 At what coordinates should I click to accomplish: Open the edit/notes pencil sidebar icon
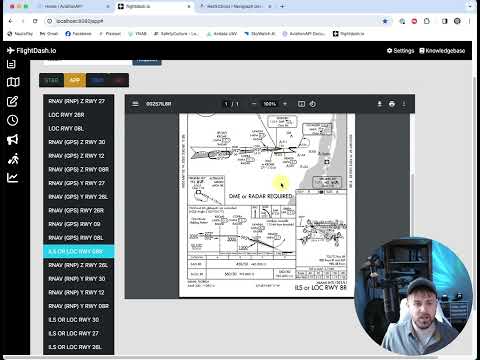point(13,101)
